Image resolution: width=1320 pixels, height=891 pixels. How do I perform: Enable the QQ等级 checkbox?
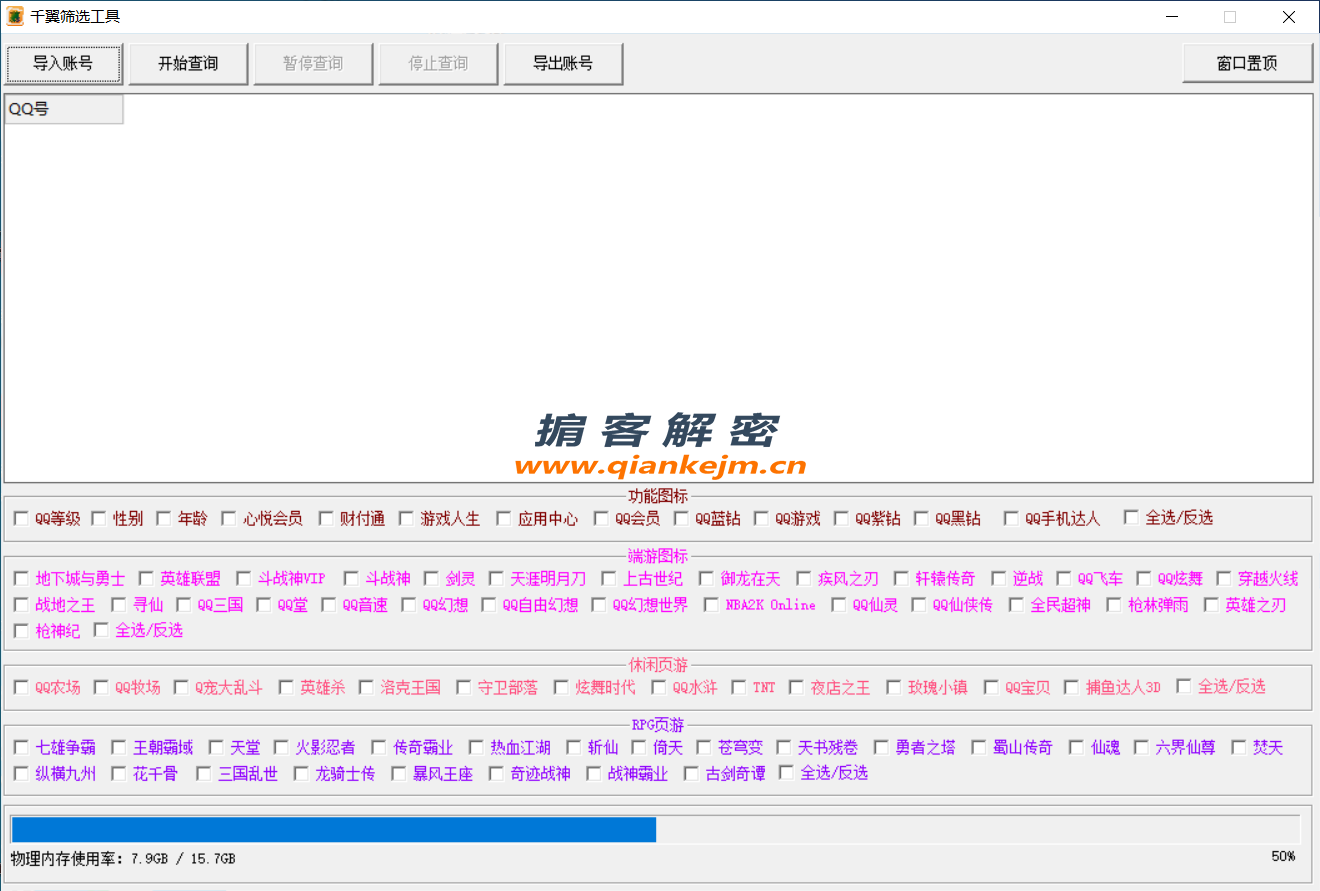point(21,518)
